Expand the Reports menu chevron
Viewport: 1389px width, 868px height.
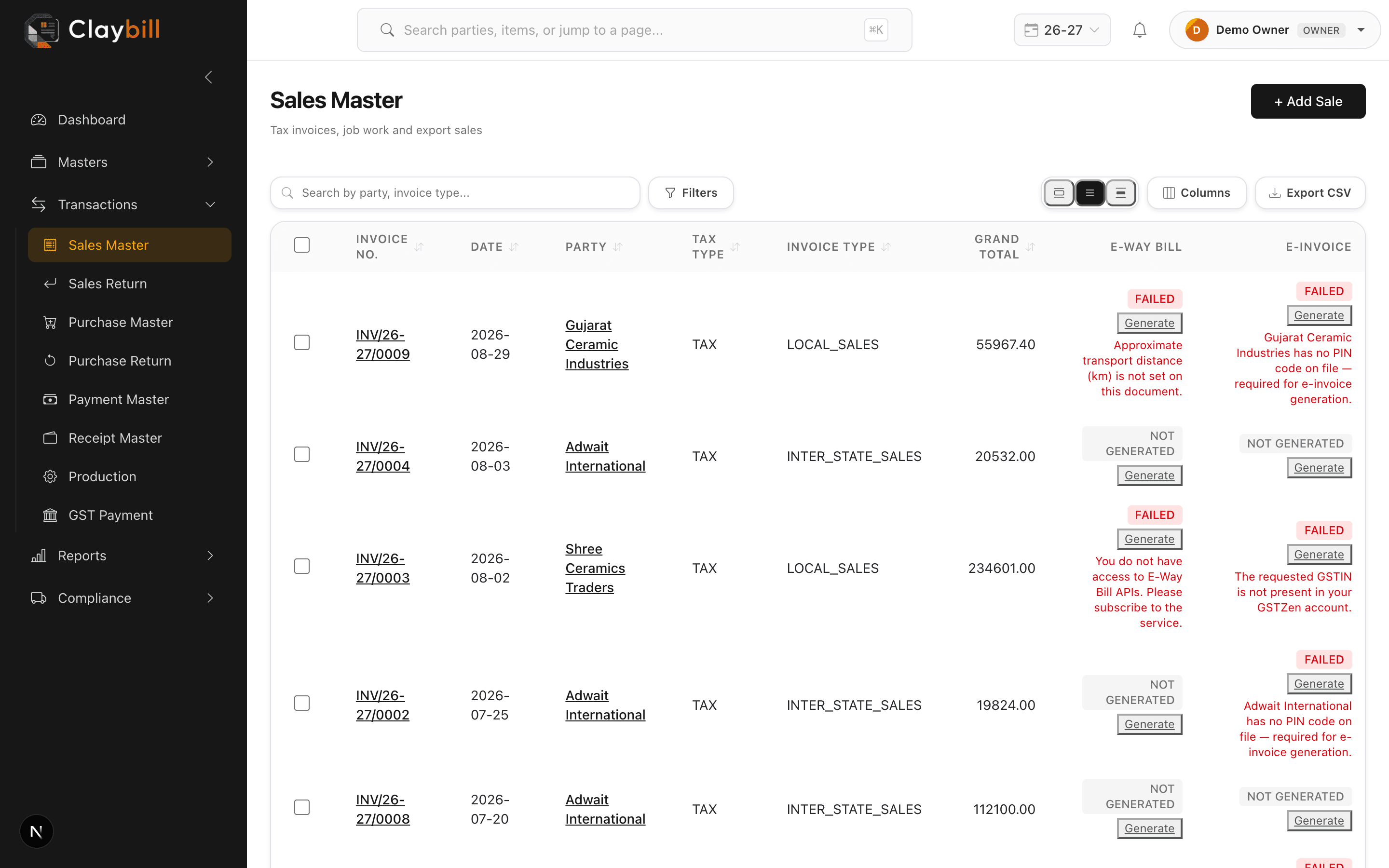[x=210, y=556]
